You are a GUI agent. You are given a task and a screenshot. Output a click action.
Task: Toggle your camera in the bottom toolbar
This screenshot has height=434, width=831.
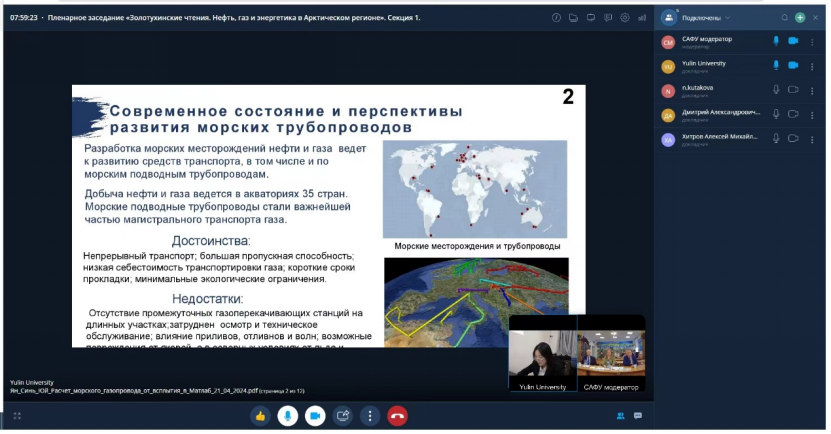tap(315, 415)
